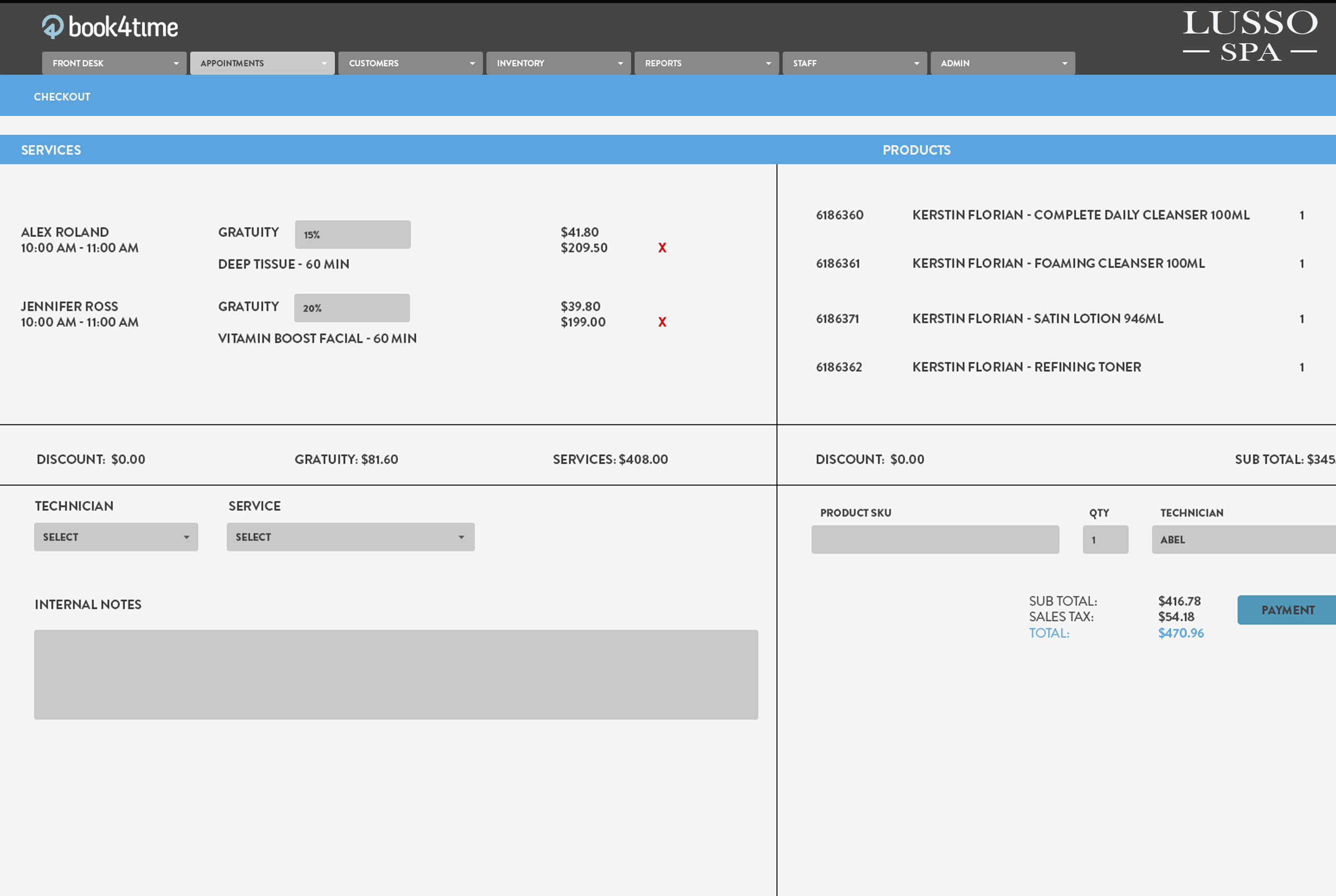Image resolution: width=1336 pixels, height=896 pixels.
Task: Click the Lusso Spa logo
Action: point(1250,35)
